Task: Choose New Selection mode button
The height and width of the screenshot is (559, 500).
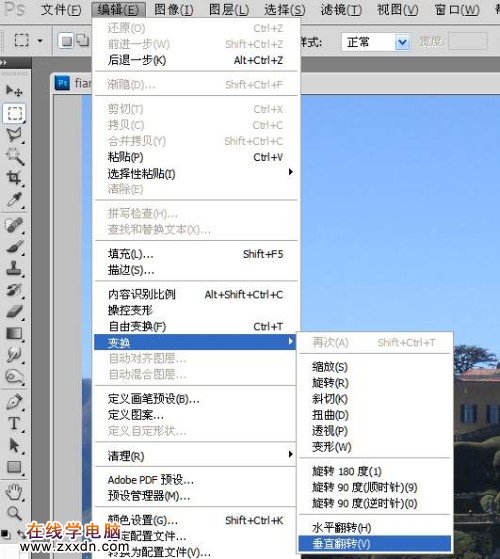Action: pos(66,41)
